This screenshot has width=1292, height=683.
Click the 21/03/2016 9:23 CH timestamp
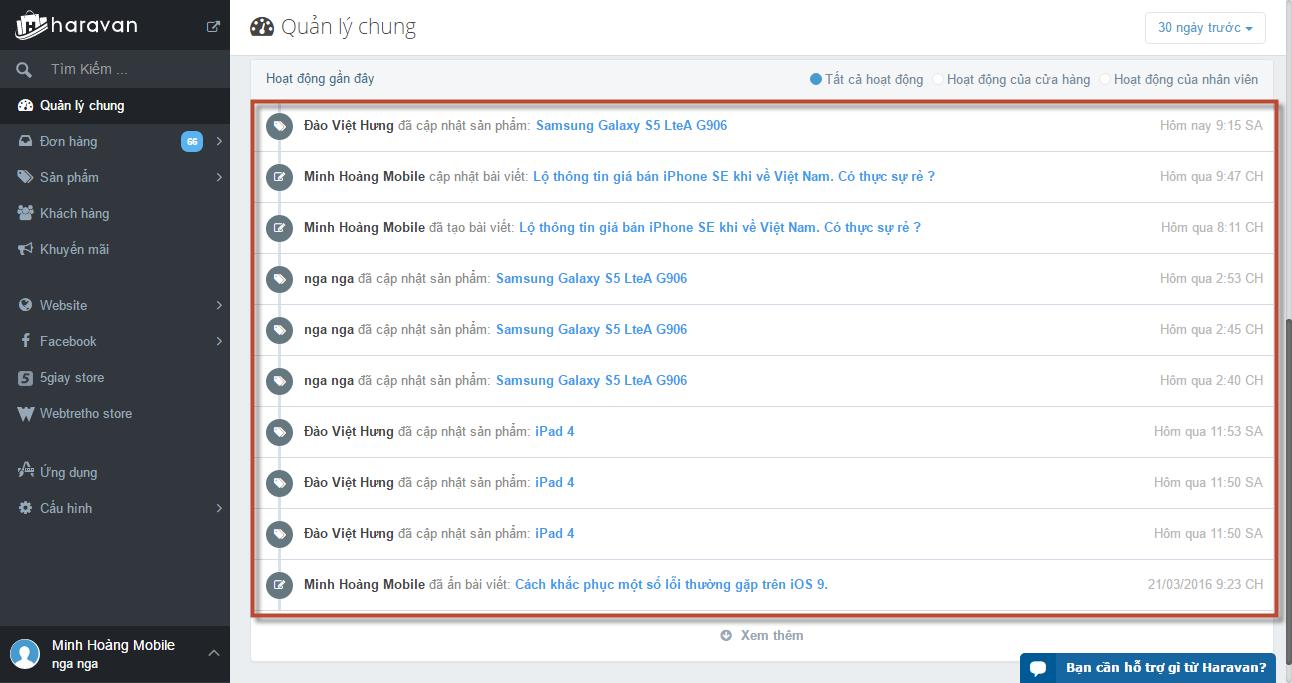(x=1205, y=585)
